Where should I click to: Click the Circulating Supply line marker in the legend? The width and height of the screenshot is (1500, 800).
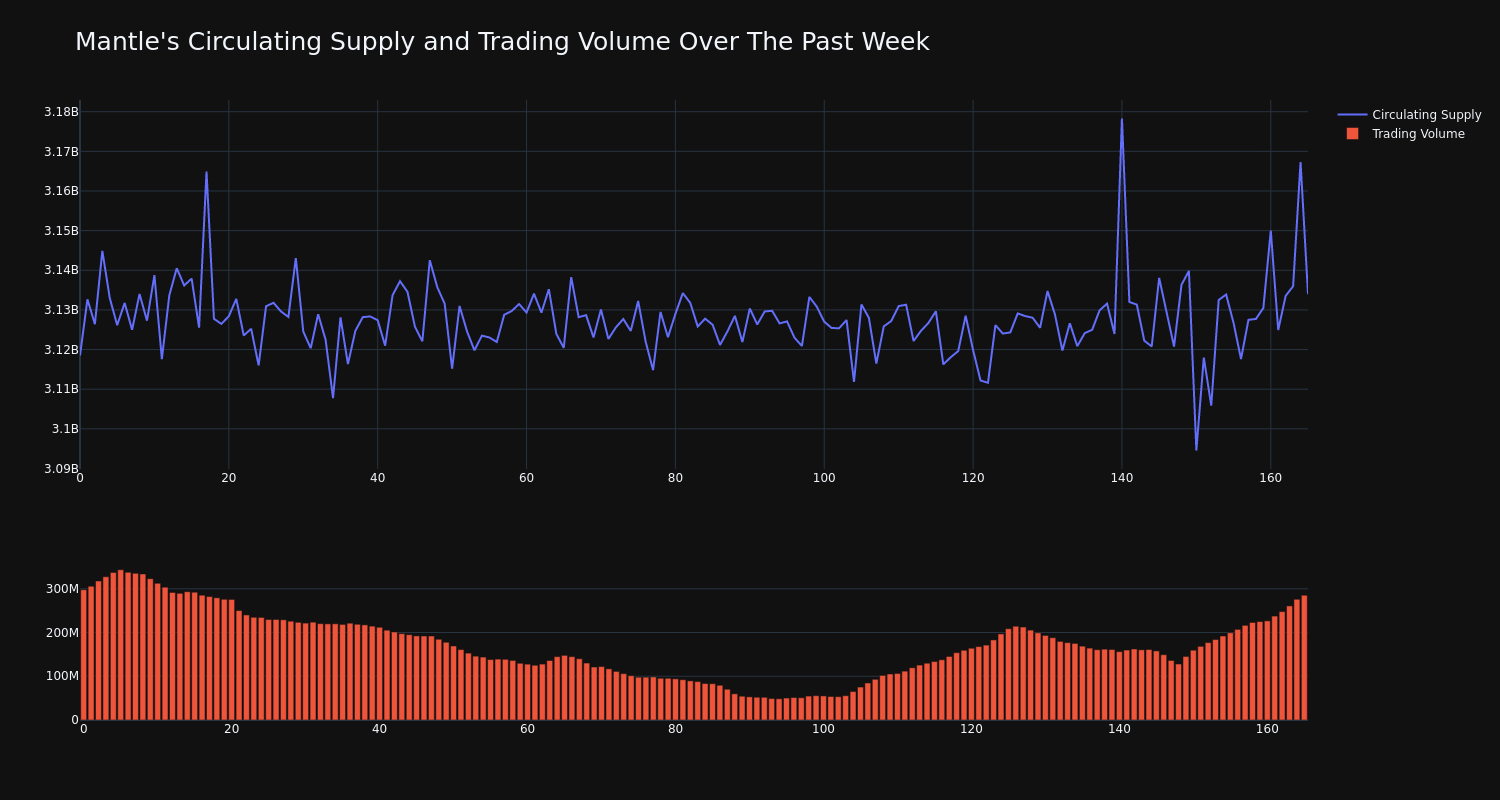point(1352,115)
